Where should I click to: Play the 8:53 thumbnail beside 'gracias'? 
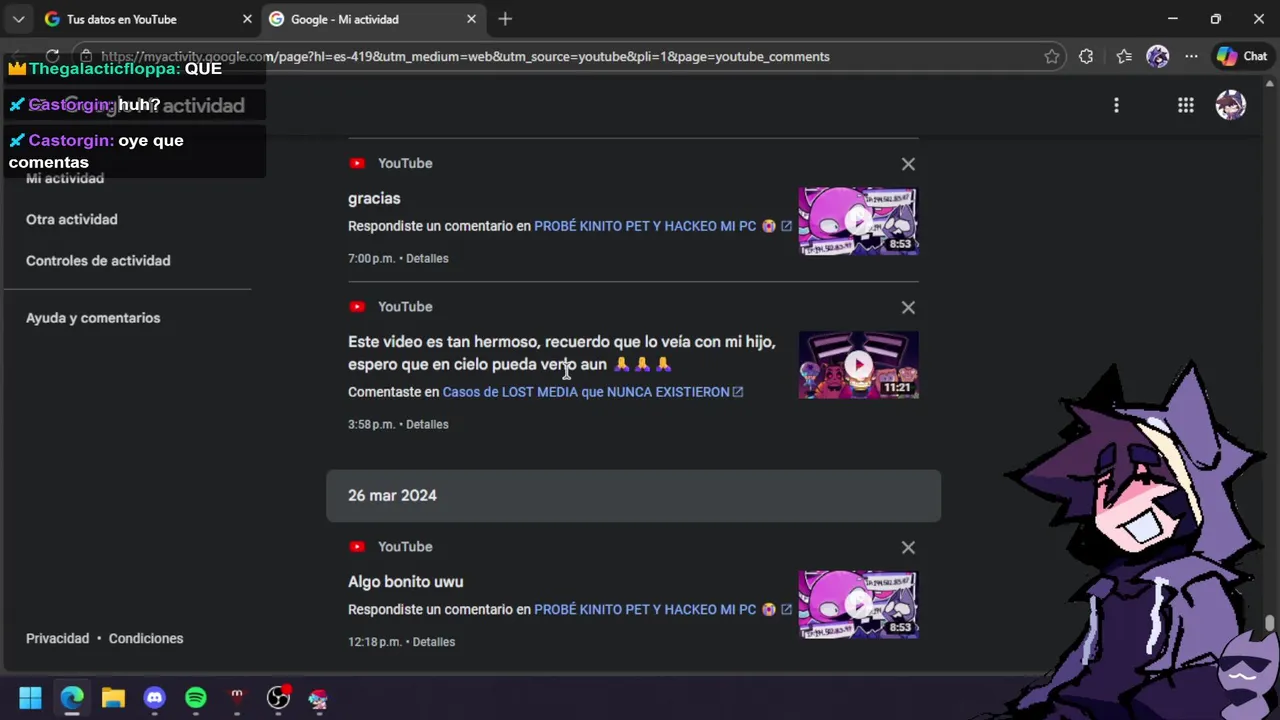coord(858,221)
